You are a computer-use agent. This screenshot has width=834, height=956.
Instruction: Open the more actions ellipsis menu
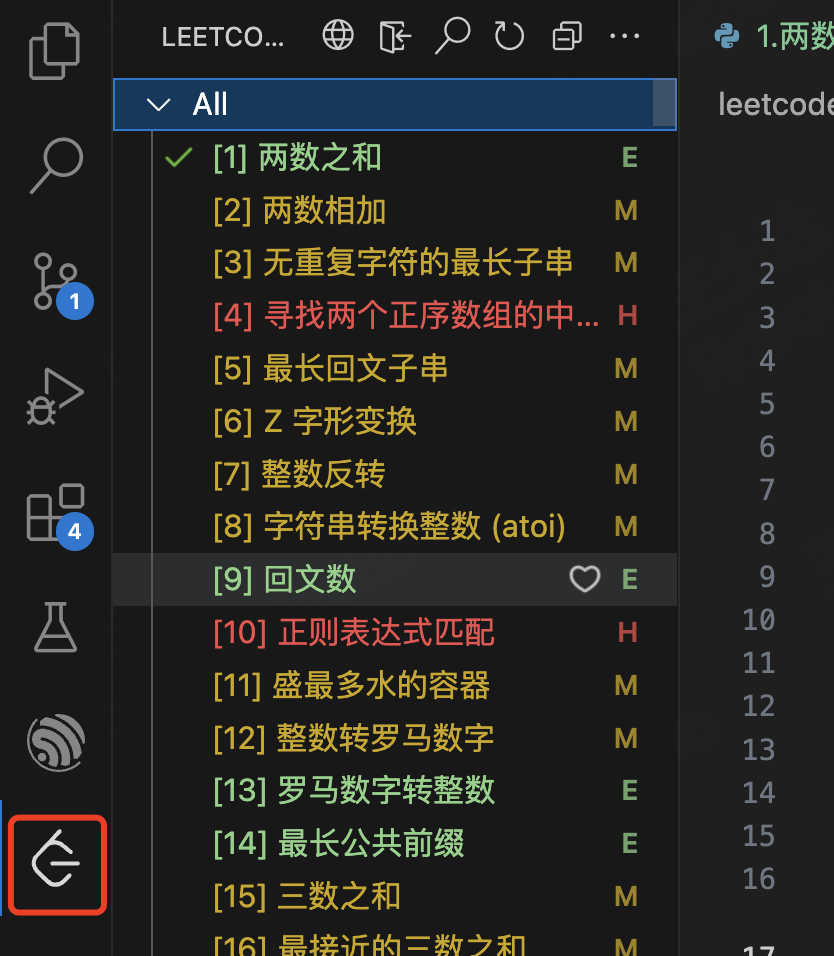coord(625,36)
